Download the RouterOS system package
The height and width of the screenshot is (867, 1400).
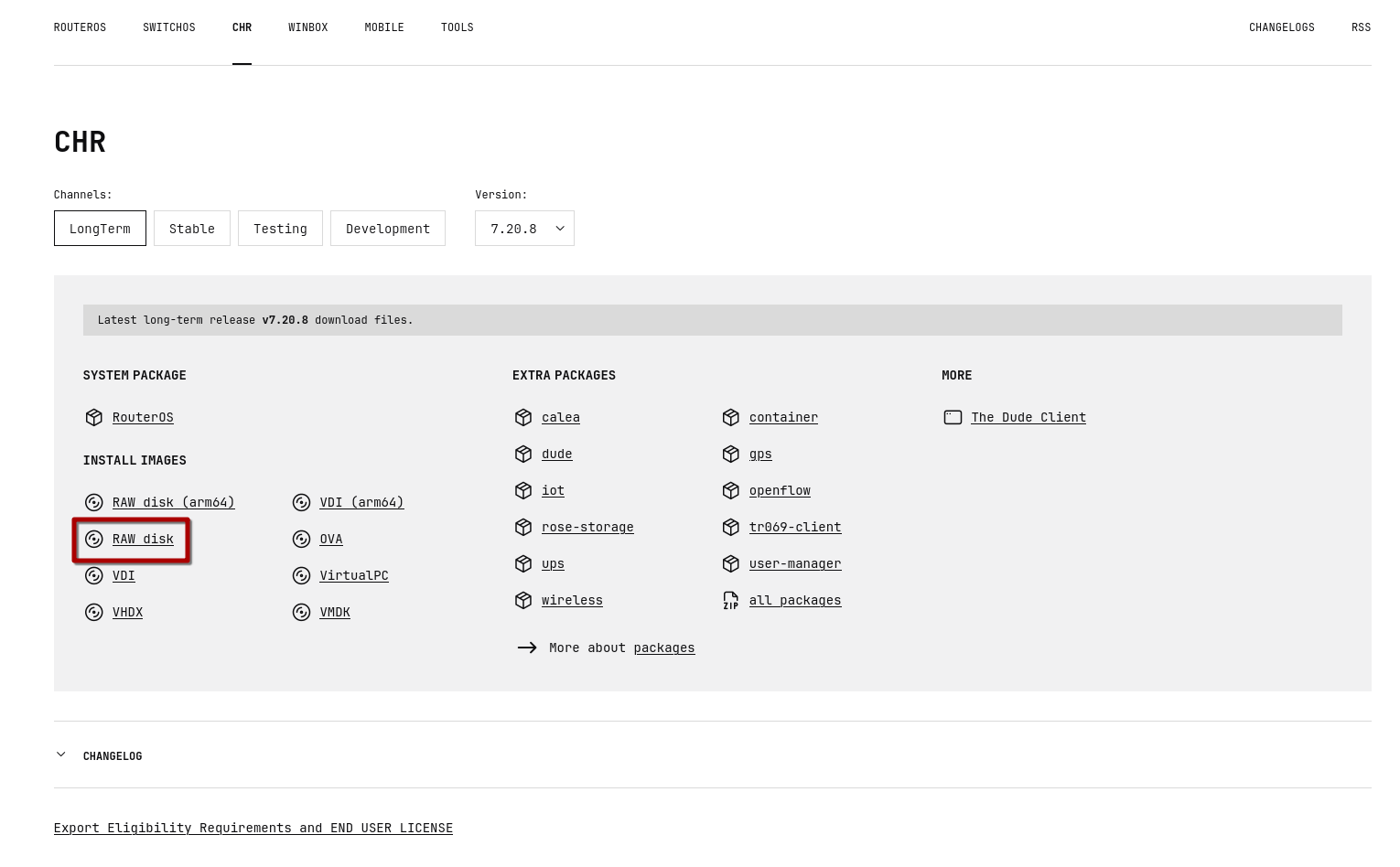point(143,417)
